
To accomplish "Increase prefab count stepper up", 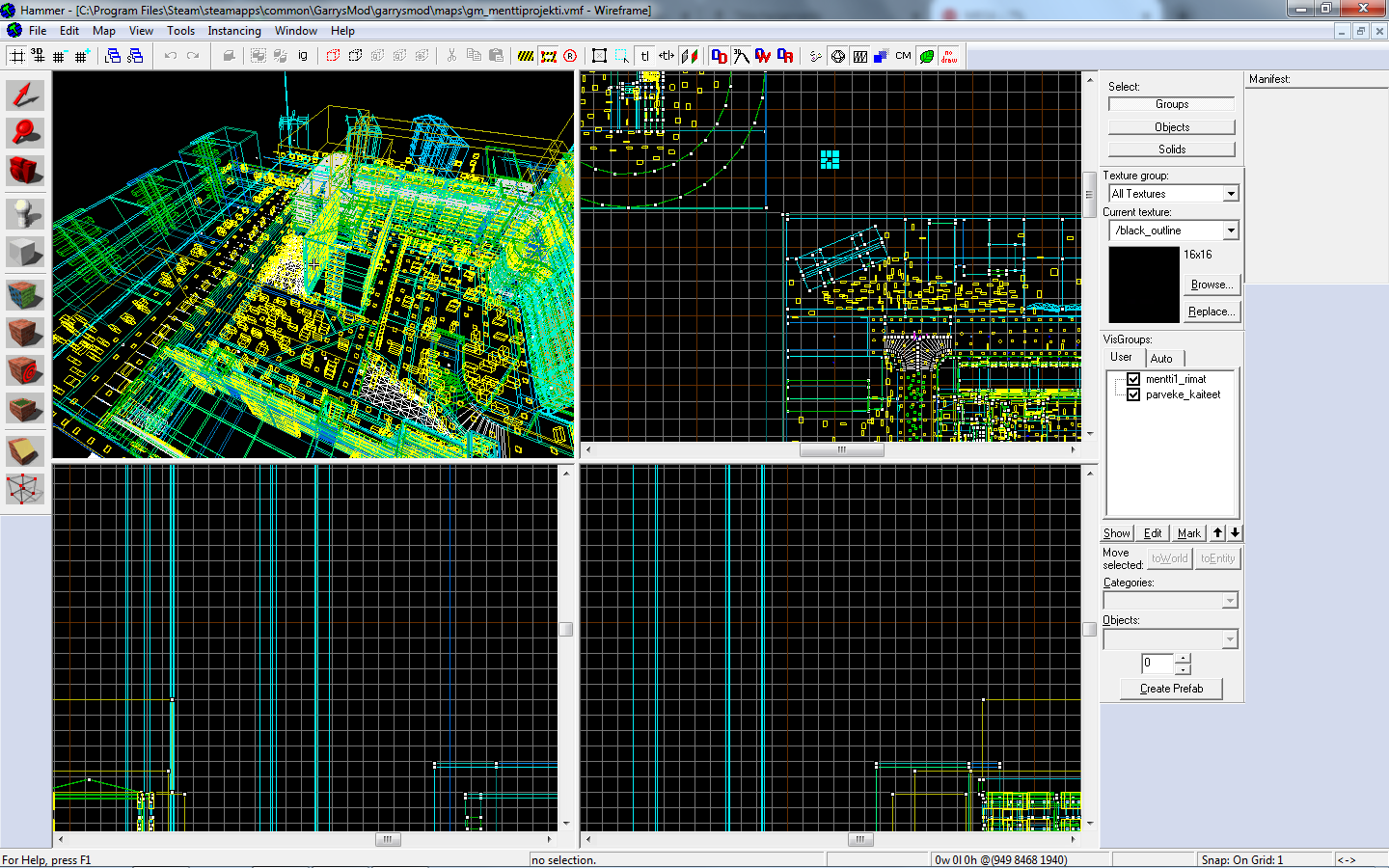I will pyautogui.click(x=1183, y=658).
